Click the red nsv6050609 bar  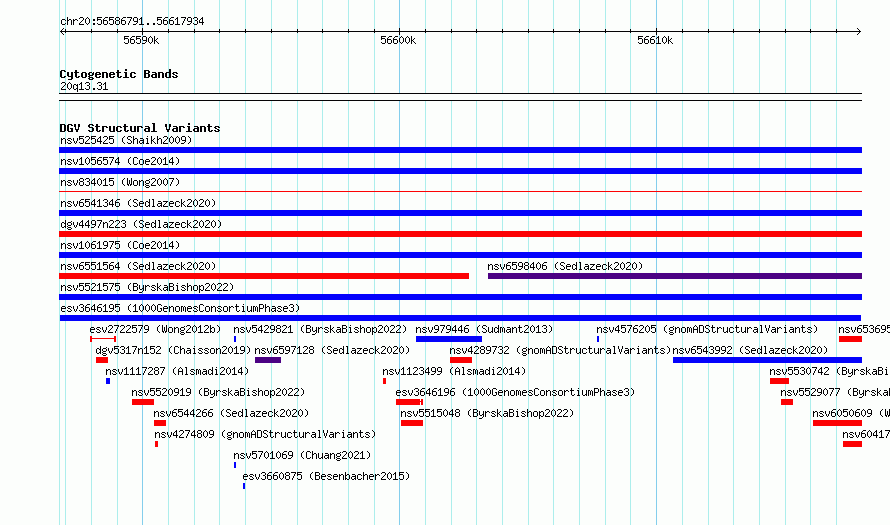click(837, 423)
